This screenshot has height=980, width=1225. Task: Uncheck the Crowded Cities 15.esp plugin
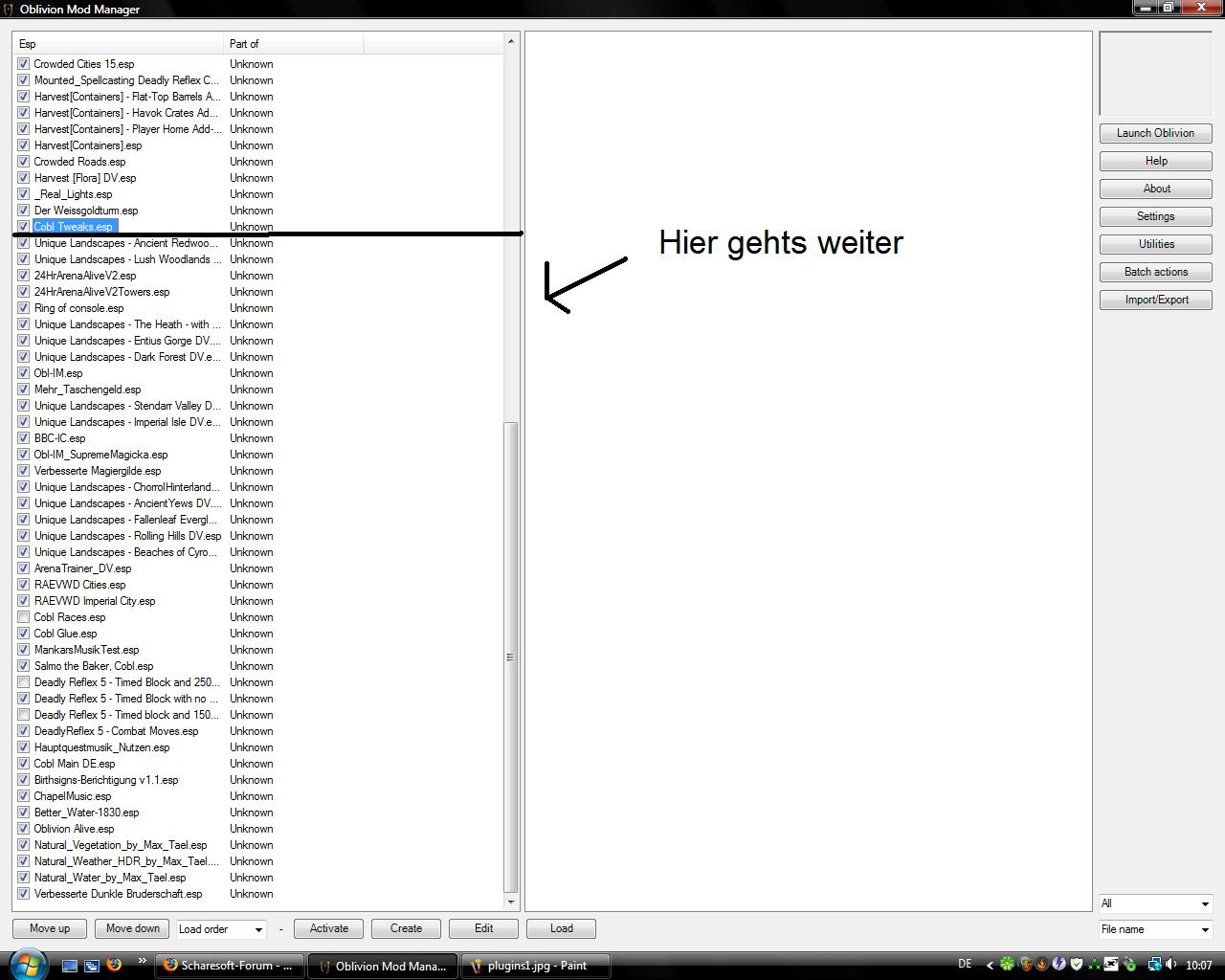(24, 64)
